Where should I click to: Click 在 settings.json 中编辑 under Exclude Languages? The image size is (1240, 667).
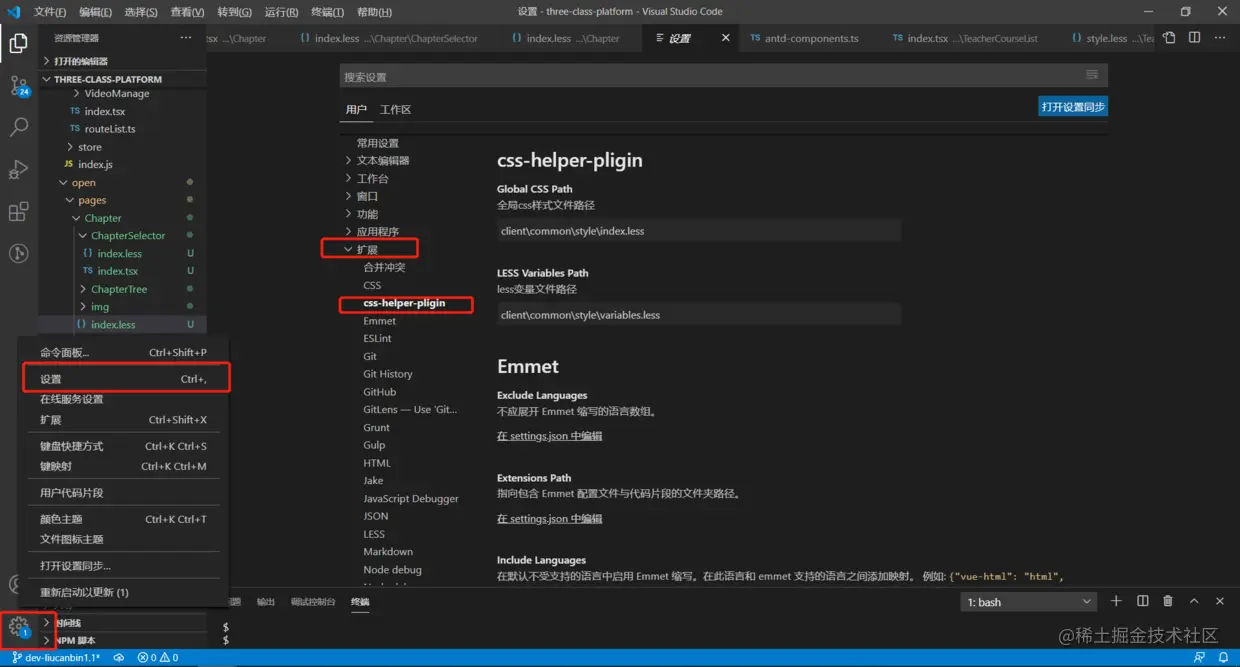[549, 436]
